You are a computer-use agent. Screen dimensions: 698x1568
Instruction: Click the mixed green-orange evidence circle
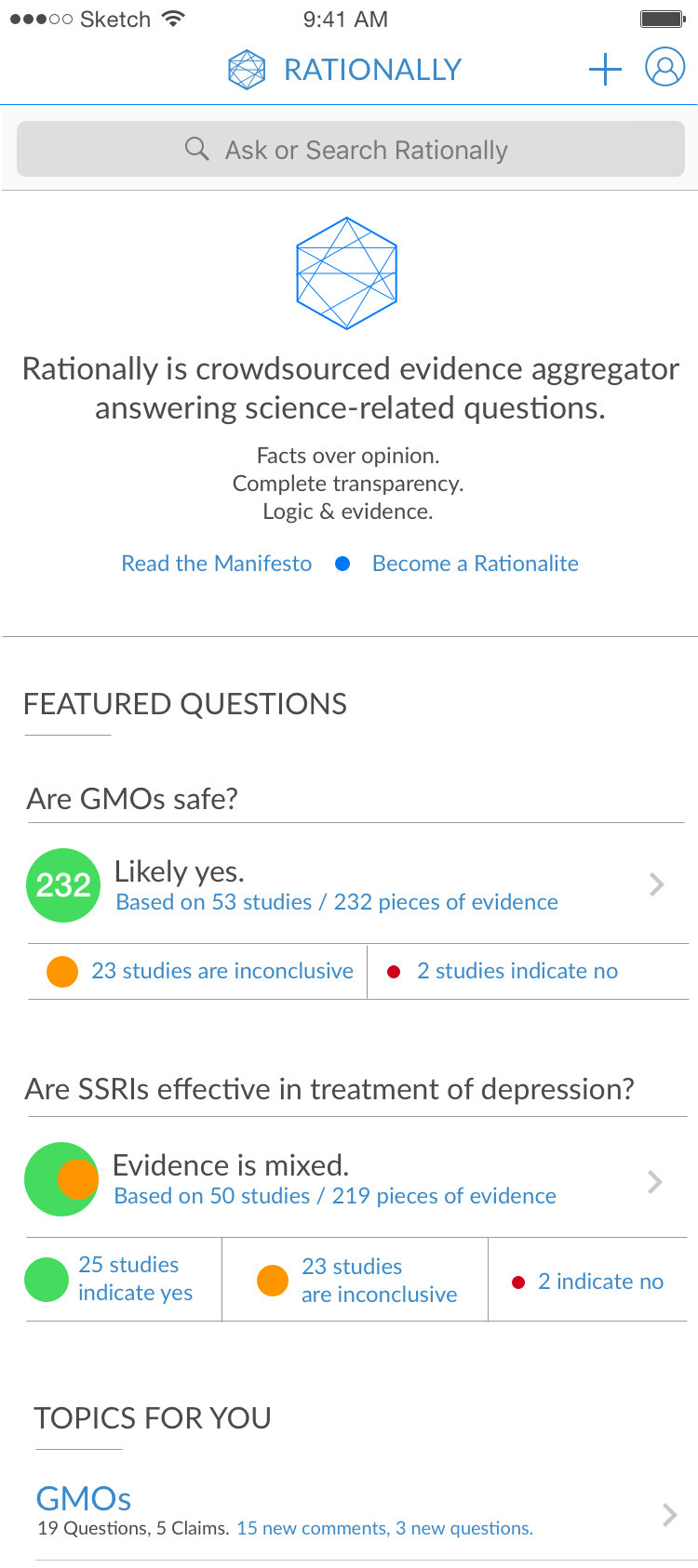click(x=61, y=1179)
